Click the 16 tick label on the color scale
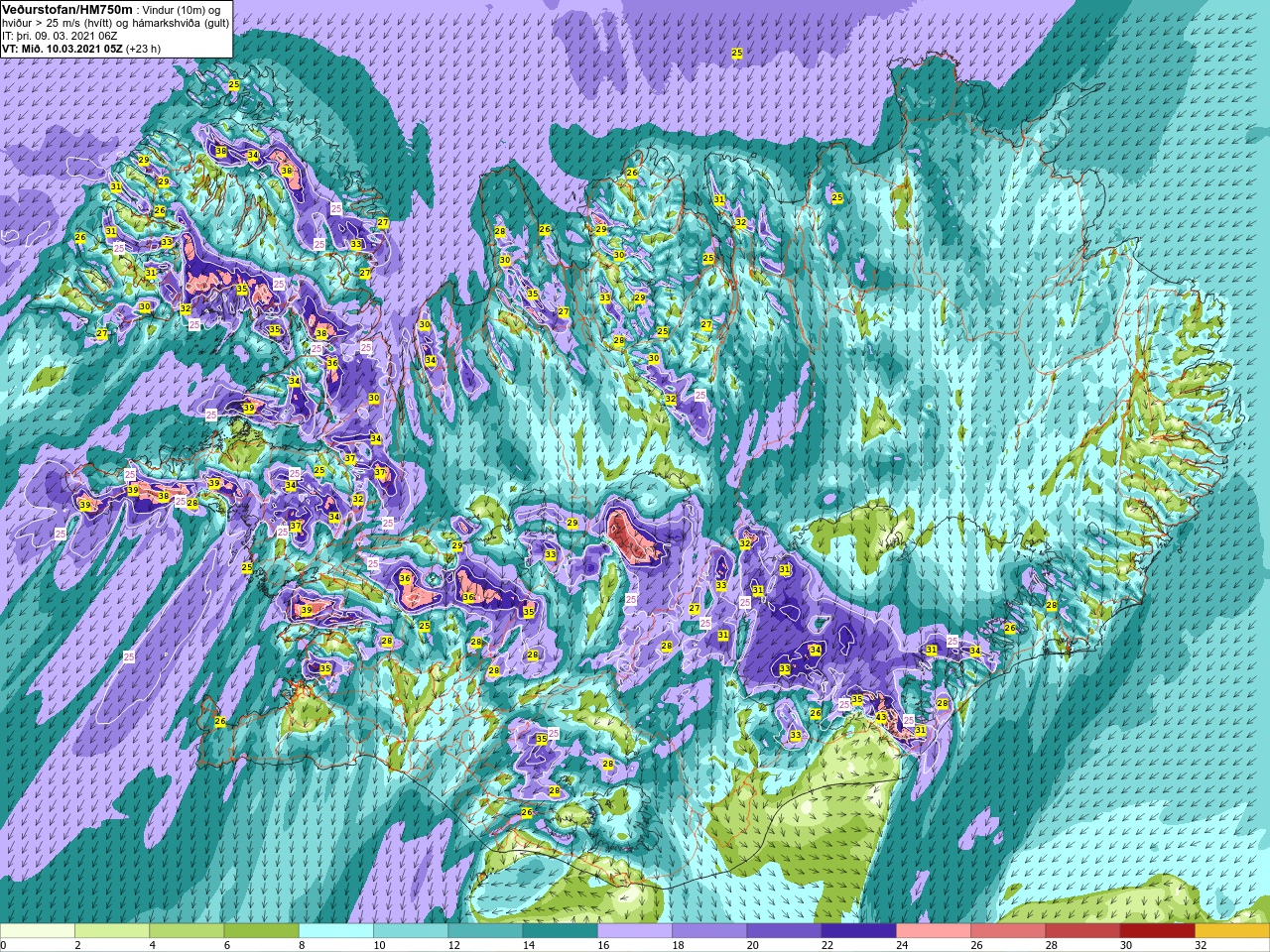Viewport: 1270px width, 952px height. (x=603, y=945)
